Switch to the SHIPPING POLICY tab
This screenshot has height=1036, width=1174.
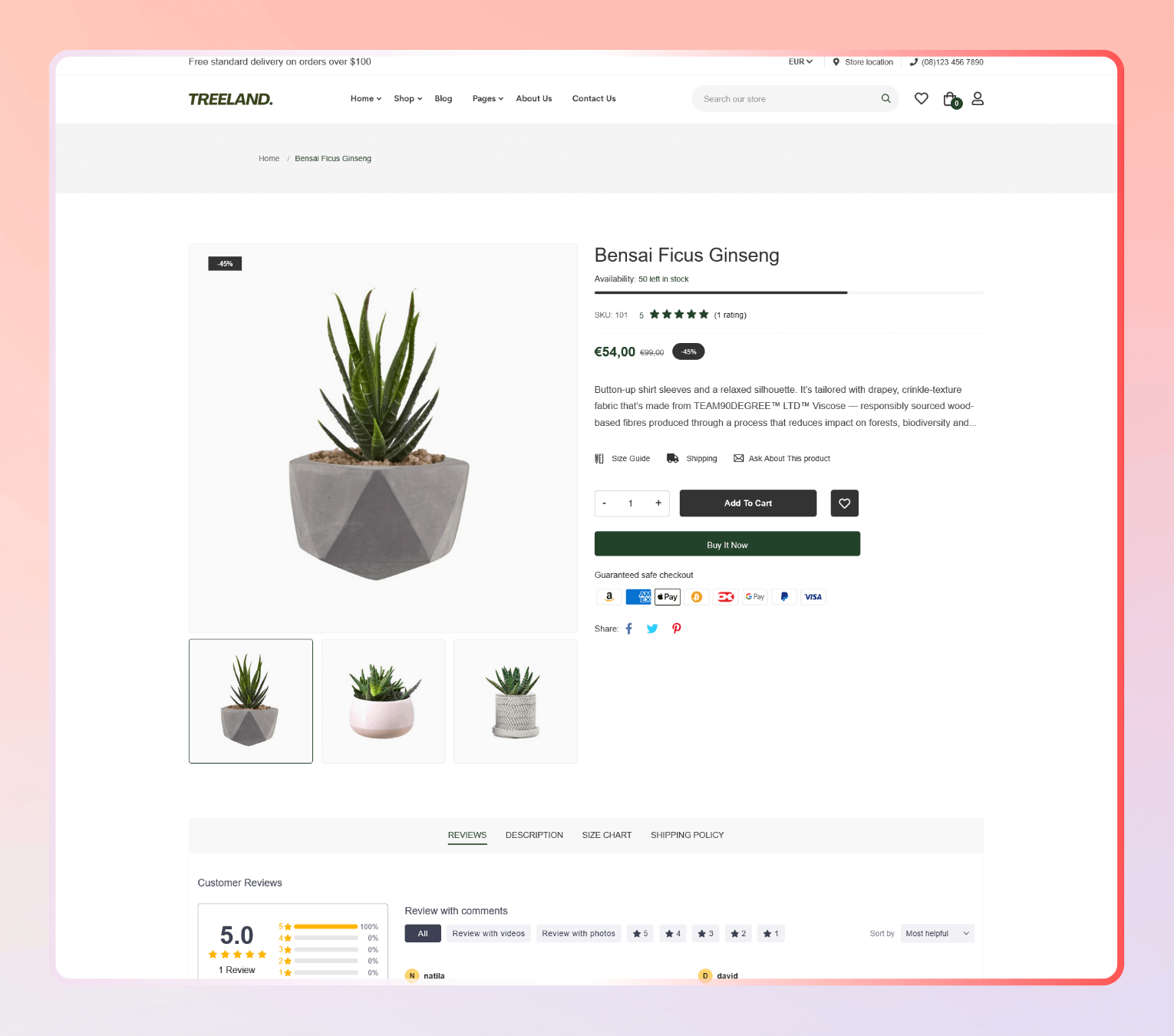pyautogui.click(x=688, y=835)
